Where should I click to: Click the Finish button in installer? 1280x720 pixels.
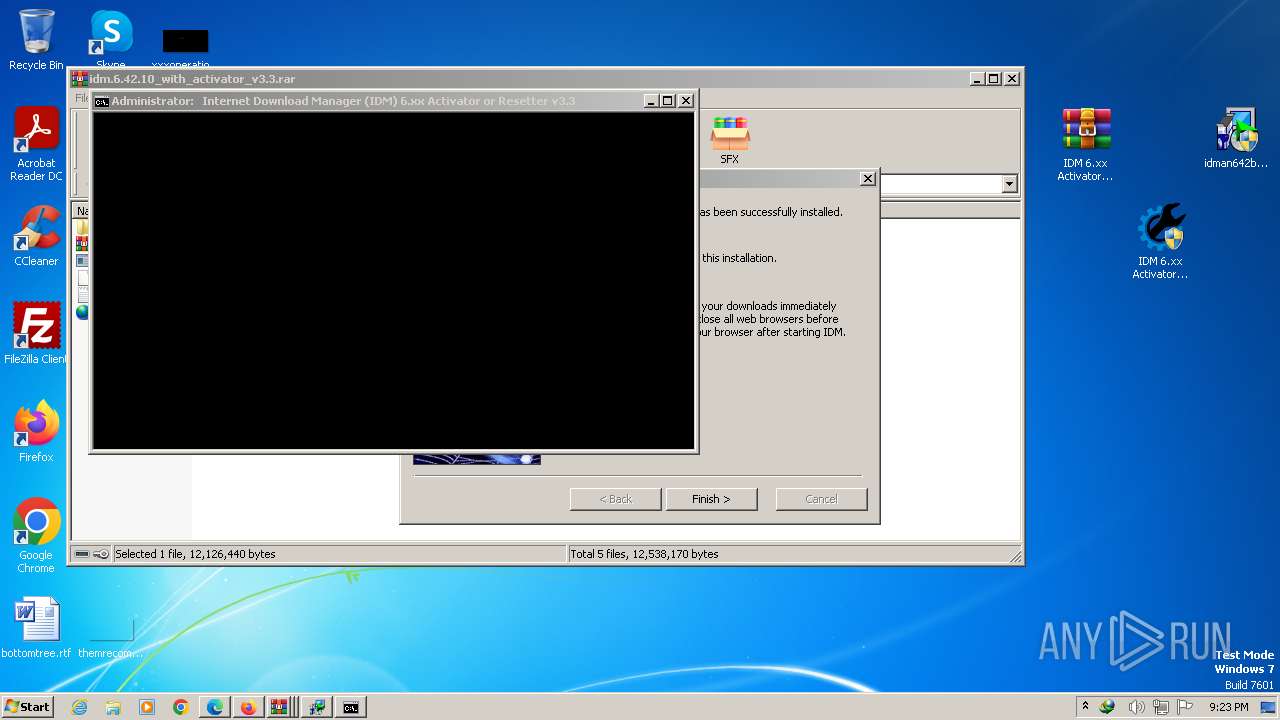pyautogui.click(x=711, y=499)
